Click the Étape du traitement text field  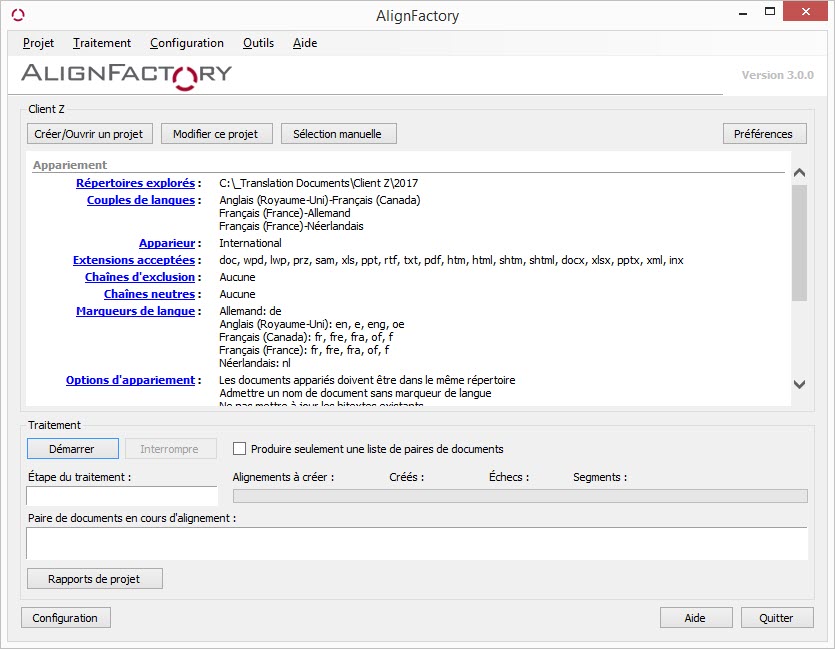121,495
